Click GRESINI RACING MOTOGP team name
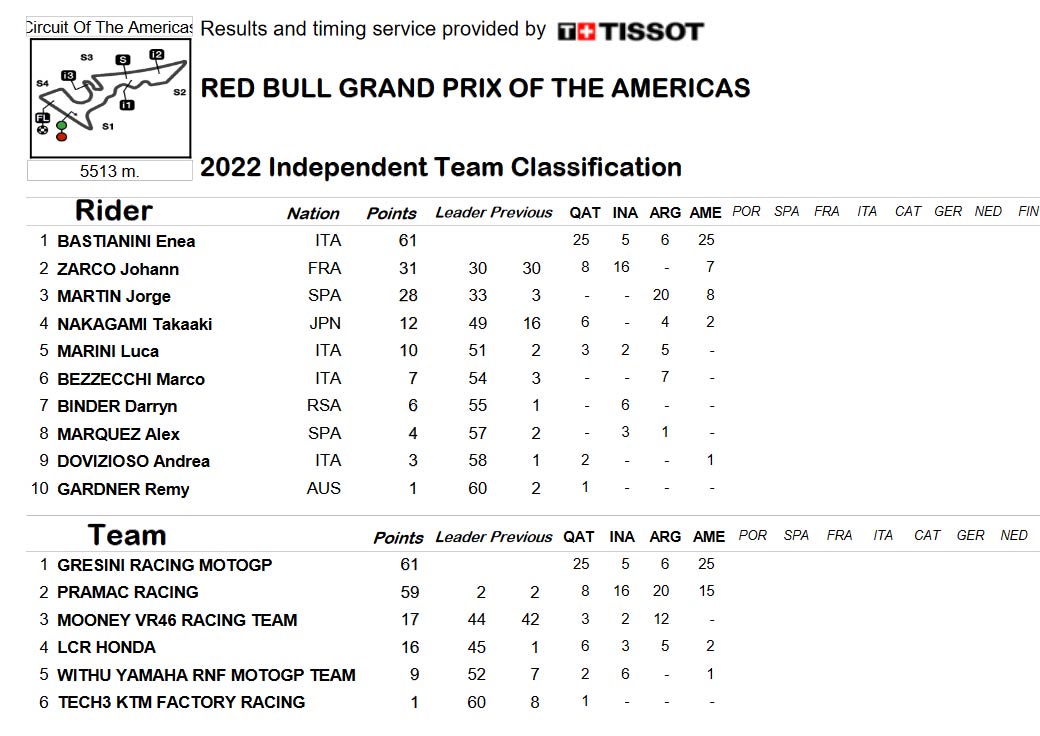 (164, 565)
